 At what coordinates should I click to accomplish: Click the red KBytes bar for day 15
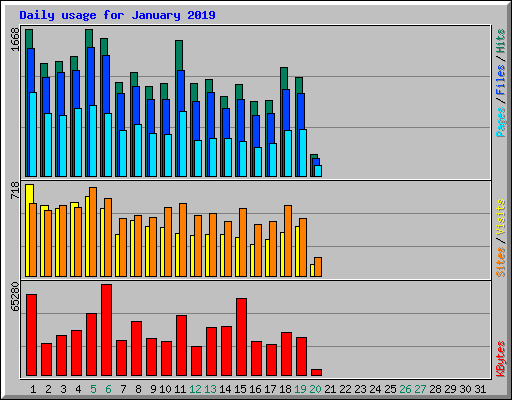pos(242,337)
